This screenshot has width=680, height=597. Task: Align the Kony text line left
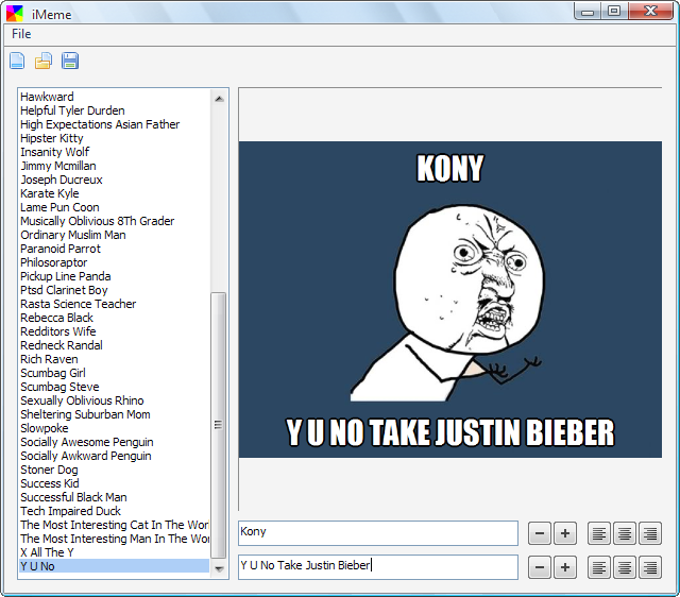click(599, 533)
